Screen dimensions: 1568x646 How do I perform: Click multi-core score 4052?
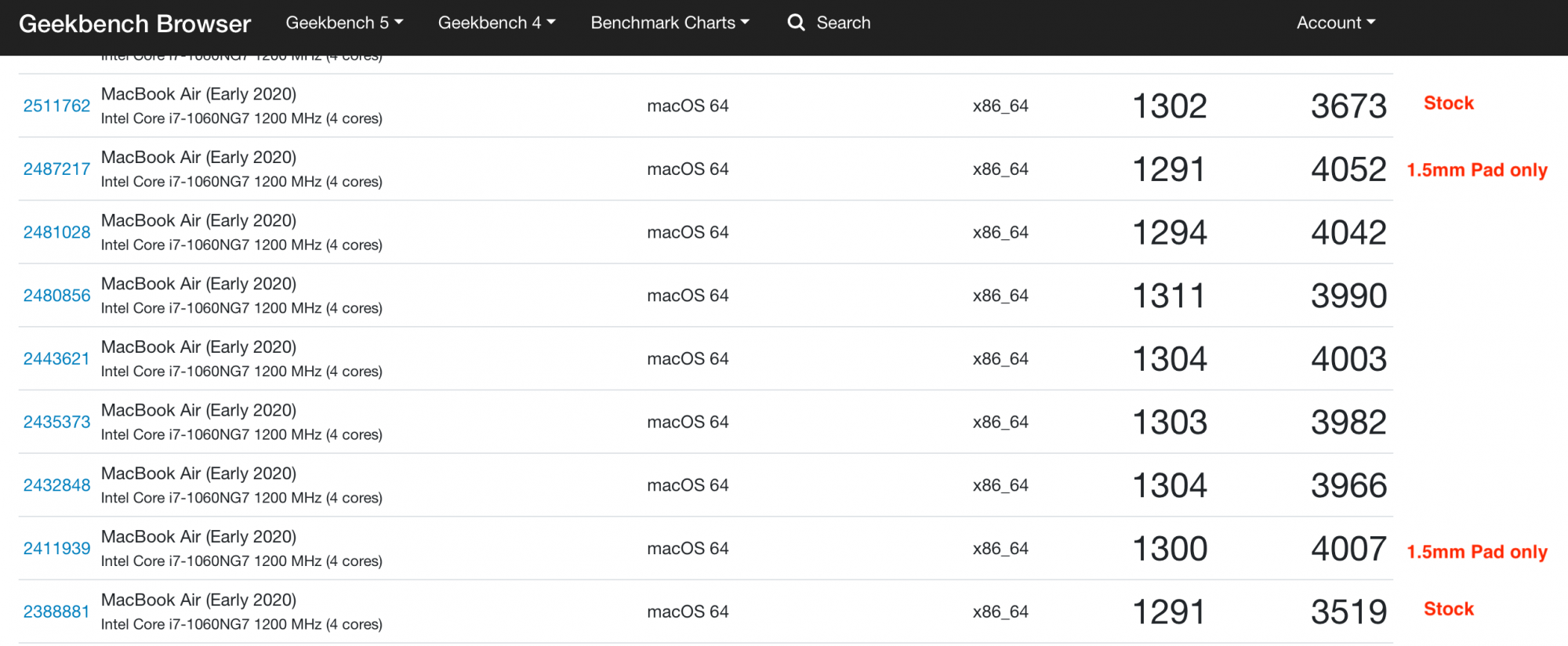tap(1348, 169)
